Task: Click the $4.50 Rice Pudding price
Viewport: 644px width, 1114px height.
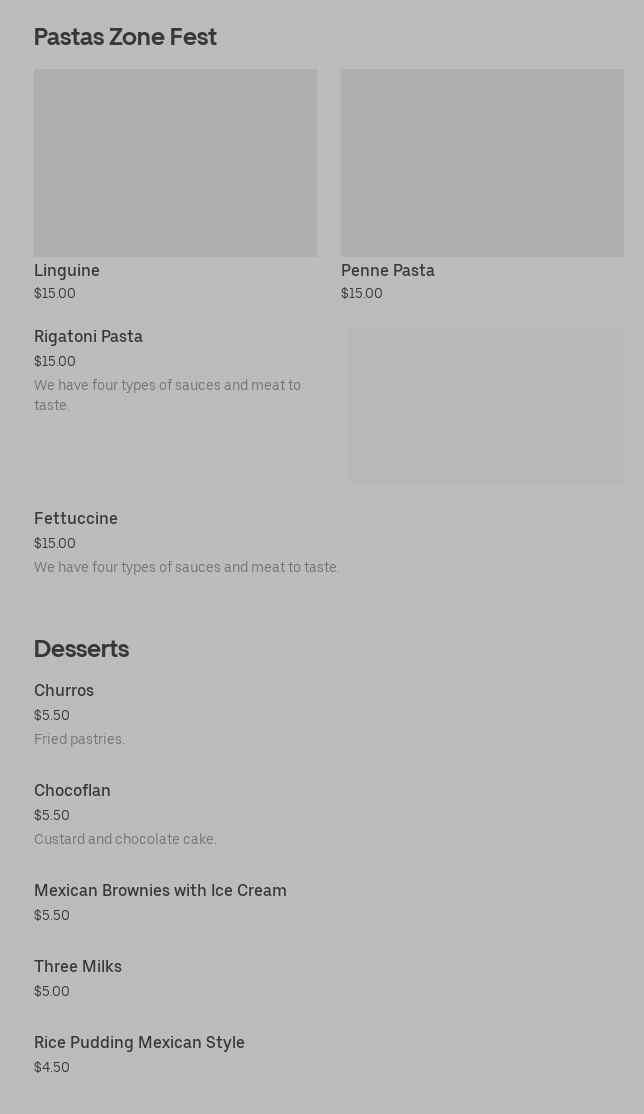Action: pos(52,1068)
